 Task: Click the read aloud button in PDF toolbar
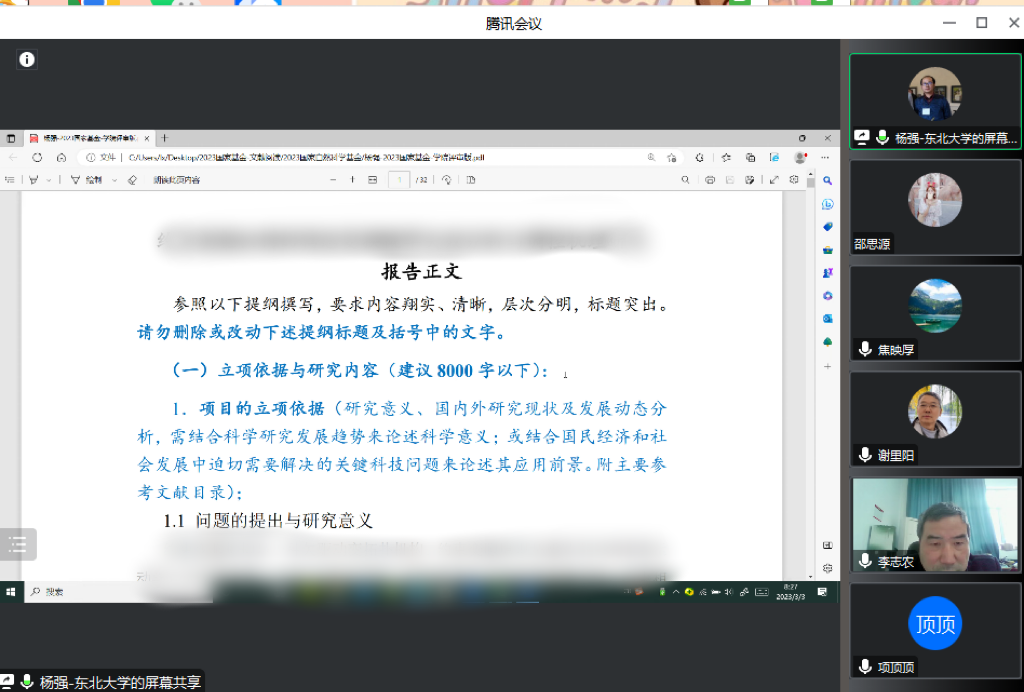pos(176,180)
